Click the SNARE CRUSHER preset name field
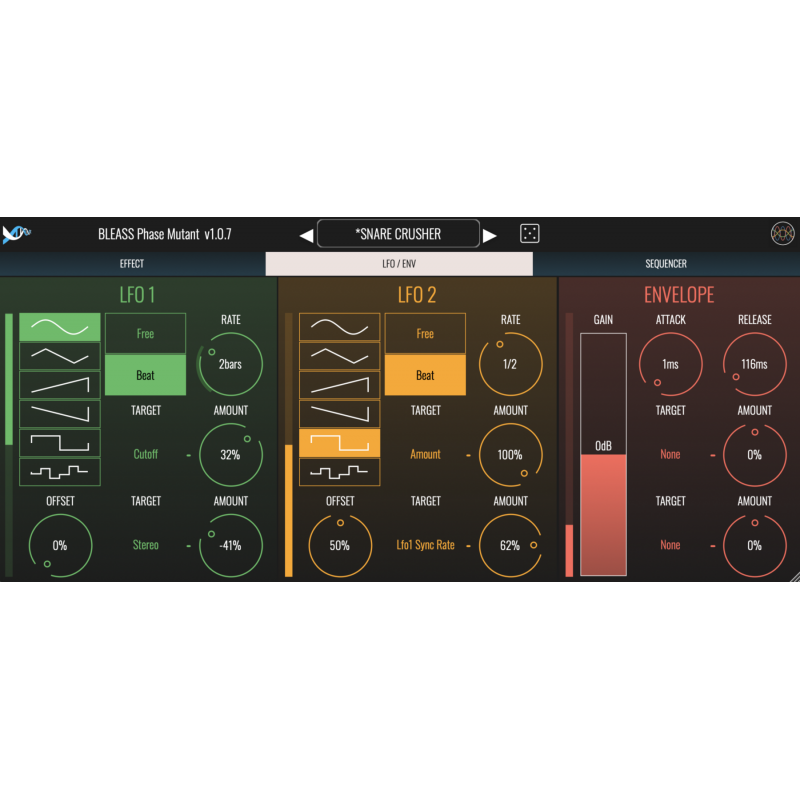This screenshot has width=800, height=800. point(398,234)
